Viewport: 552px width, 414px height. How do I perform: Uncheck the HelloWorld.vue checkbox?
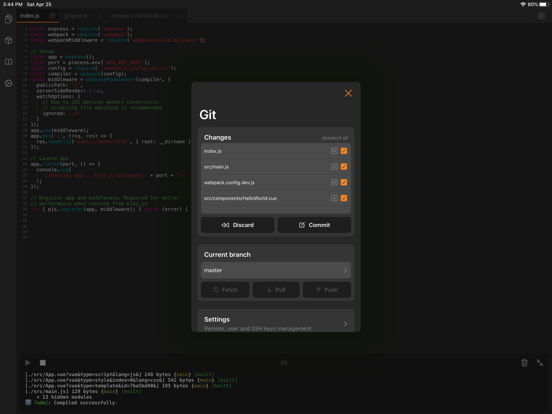(x=344, y=198)
